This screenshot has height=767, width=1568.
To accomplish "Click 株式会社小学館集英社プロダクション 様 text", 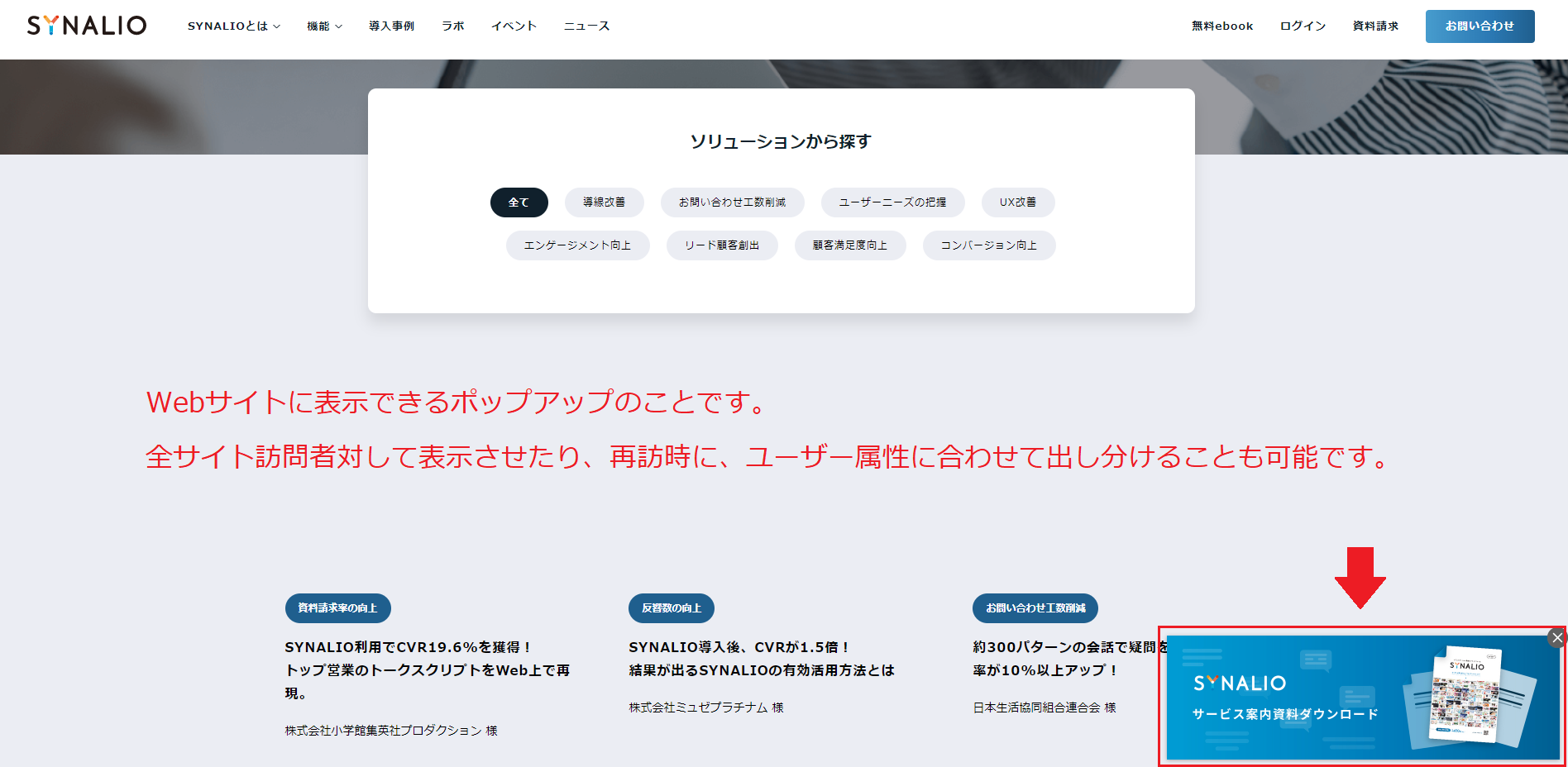I will coord(391,731).
